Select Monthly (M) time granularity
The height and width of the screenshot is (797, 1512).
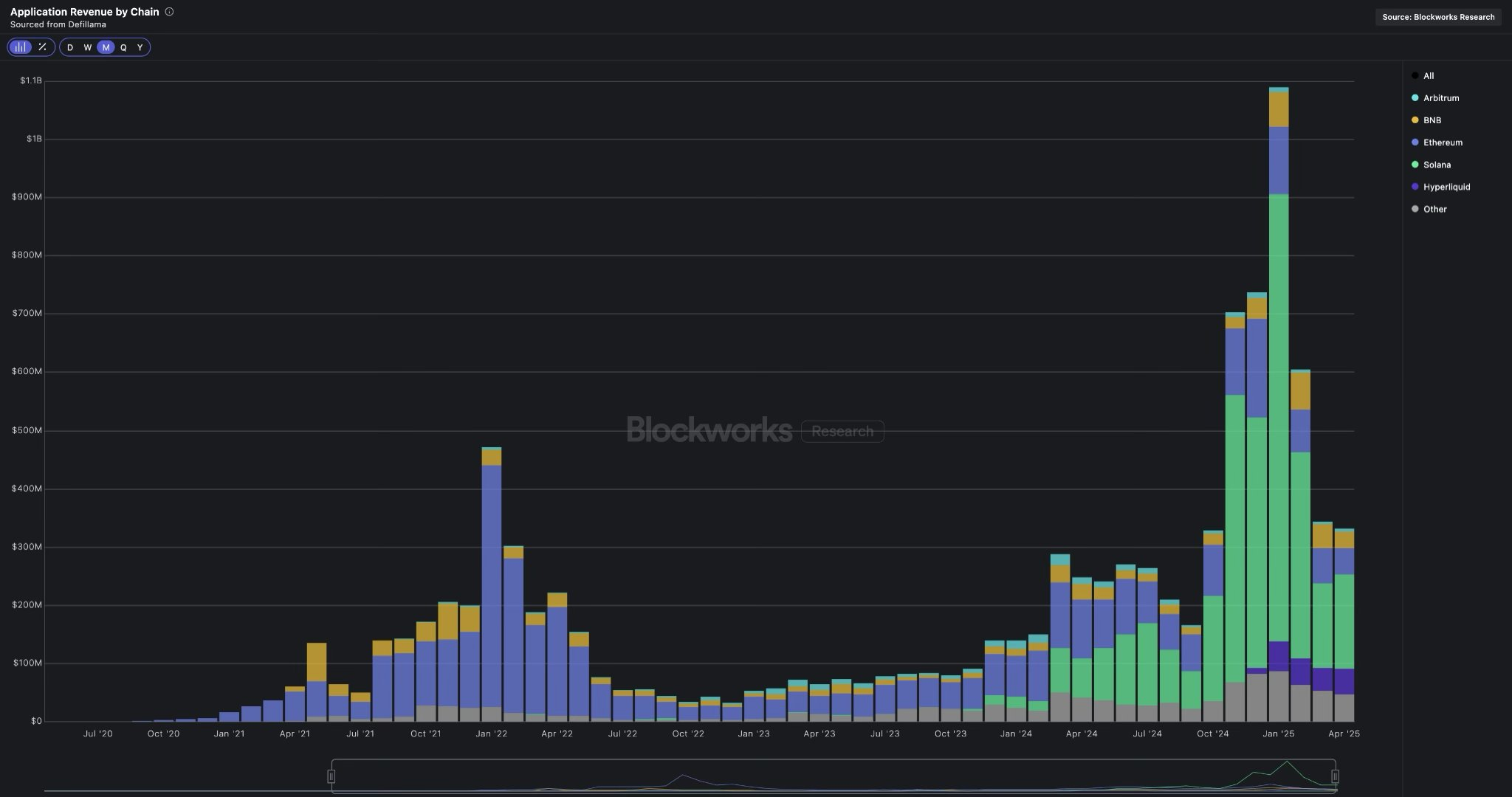(x=106, y=47)
